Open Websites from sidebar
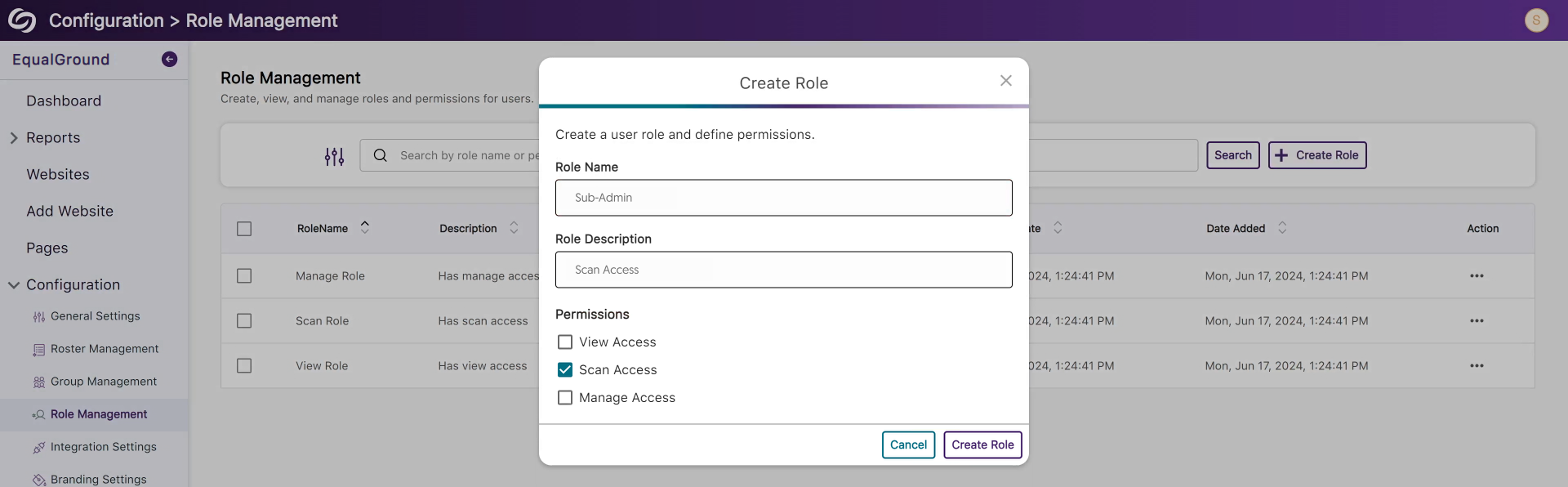Image resolution: width=1568 pixels, height=487 pixels. (x=58, y=175)
